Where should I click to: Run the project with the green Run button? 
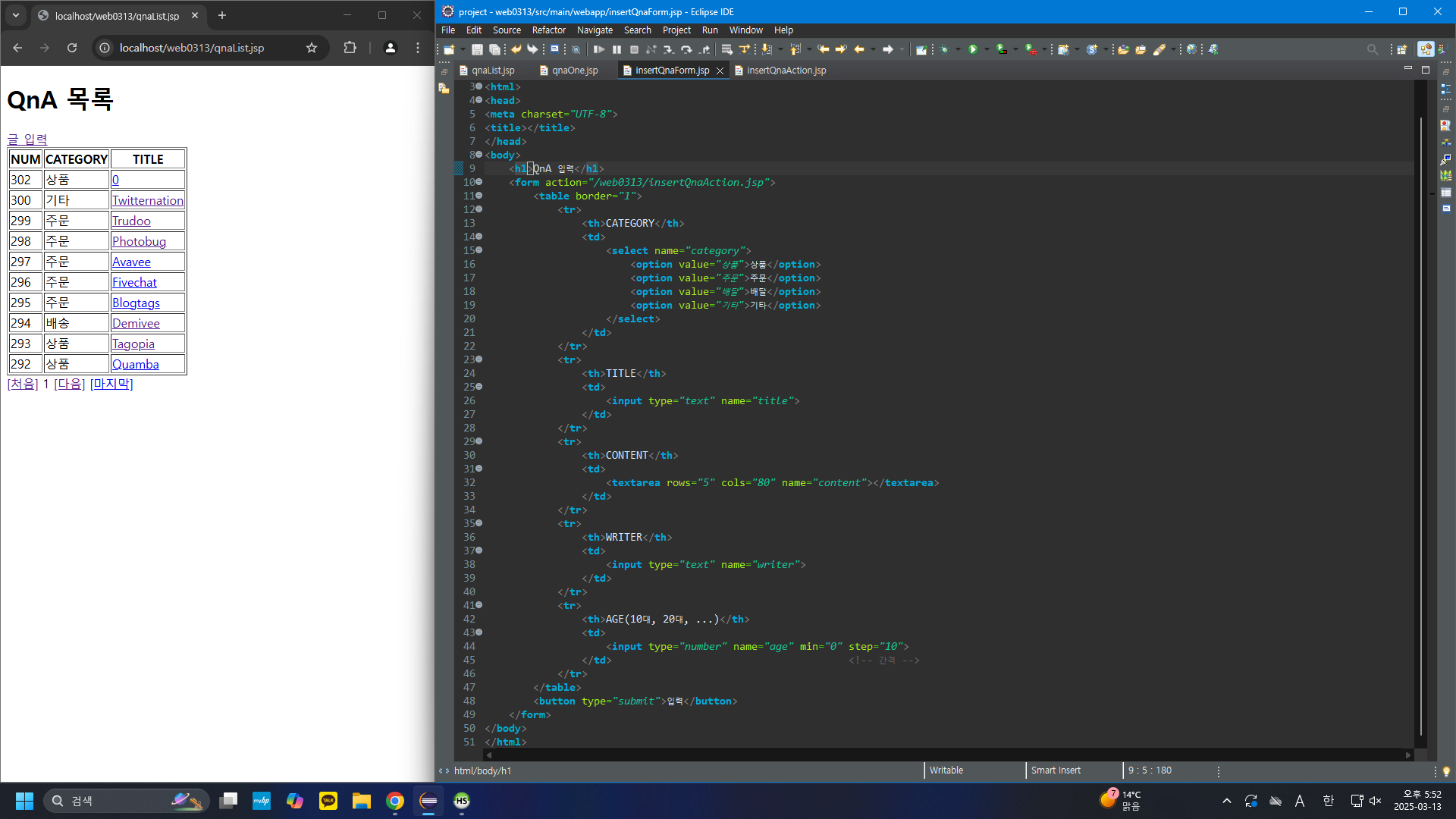click(973, 49)
